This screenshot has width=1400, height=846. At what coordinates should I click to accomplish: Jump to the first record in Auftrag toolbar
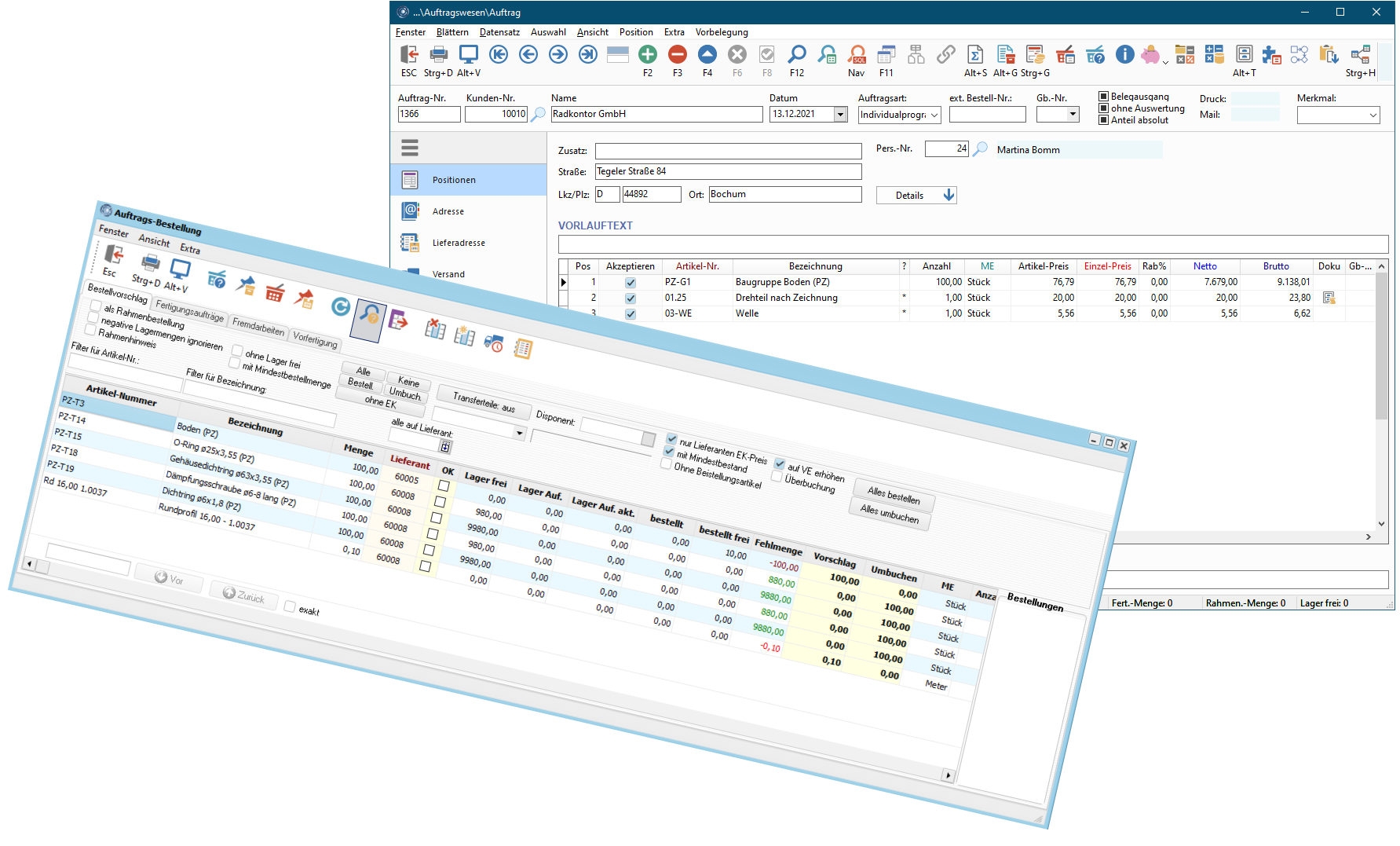click(499, 54)
